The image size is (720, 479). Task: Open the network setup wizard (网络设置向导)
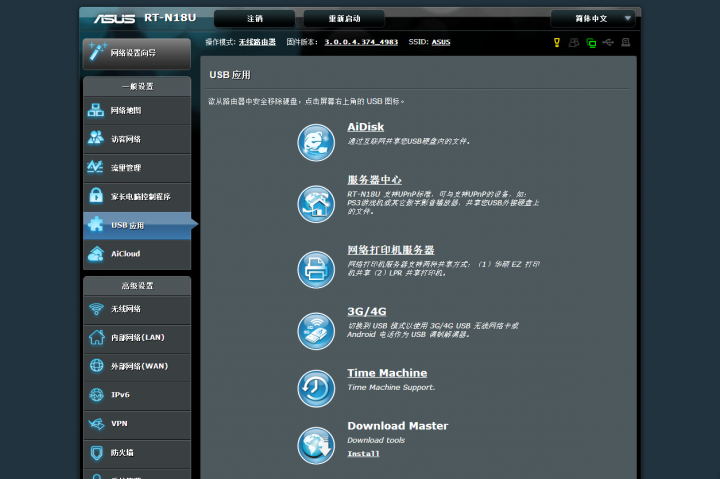click(137, 53)
